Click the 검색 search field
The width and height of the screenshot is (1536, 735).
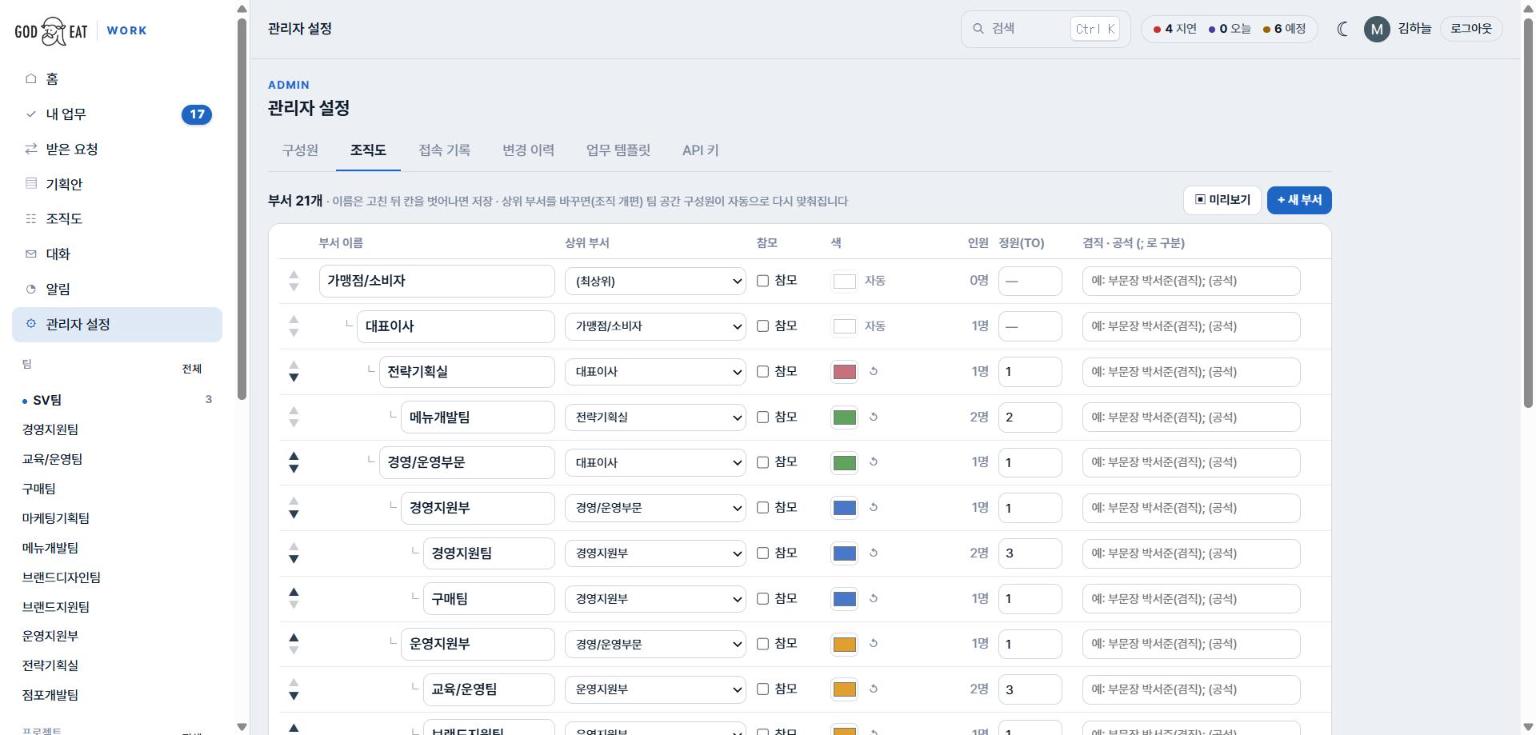tap(1045, 29)
